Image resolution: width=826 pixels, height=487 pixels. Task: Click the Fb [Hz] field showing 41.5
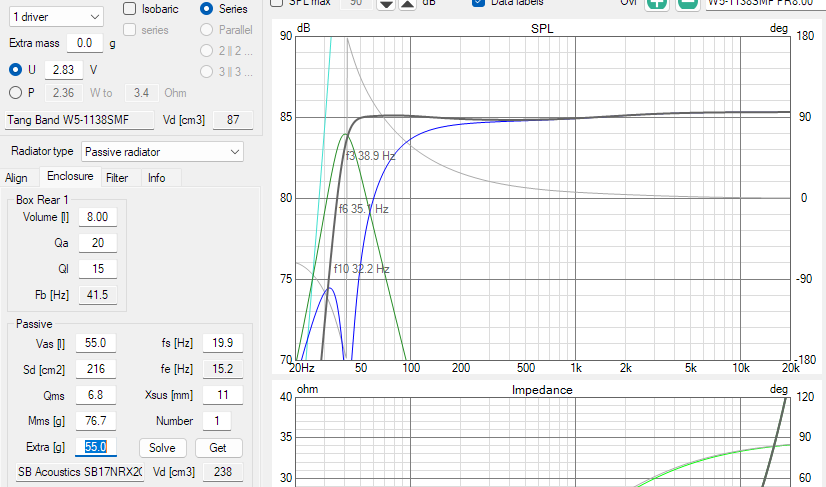97,295
